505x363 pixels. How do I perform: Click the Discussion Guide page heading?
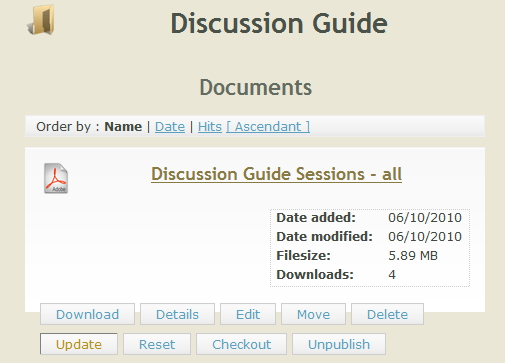pos(279,23)
